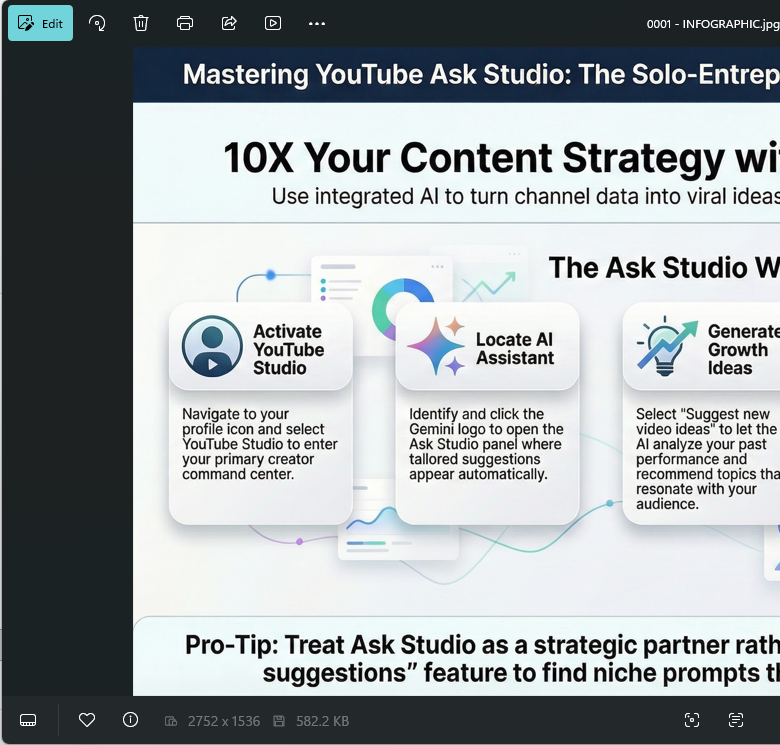The image size is (780, 745).
Task: Show file info with the info icon
Action: click(130, 720)
